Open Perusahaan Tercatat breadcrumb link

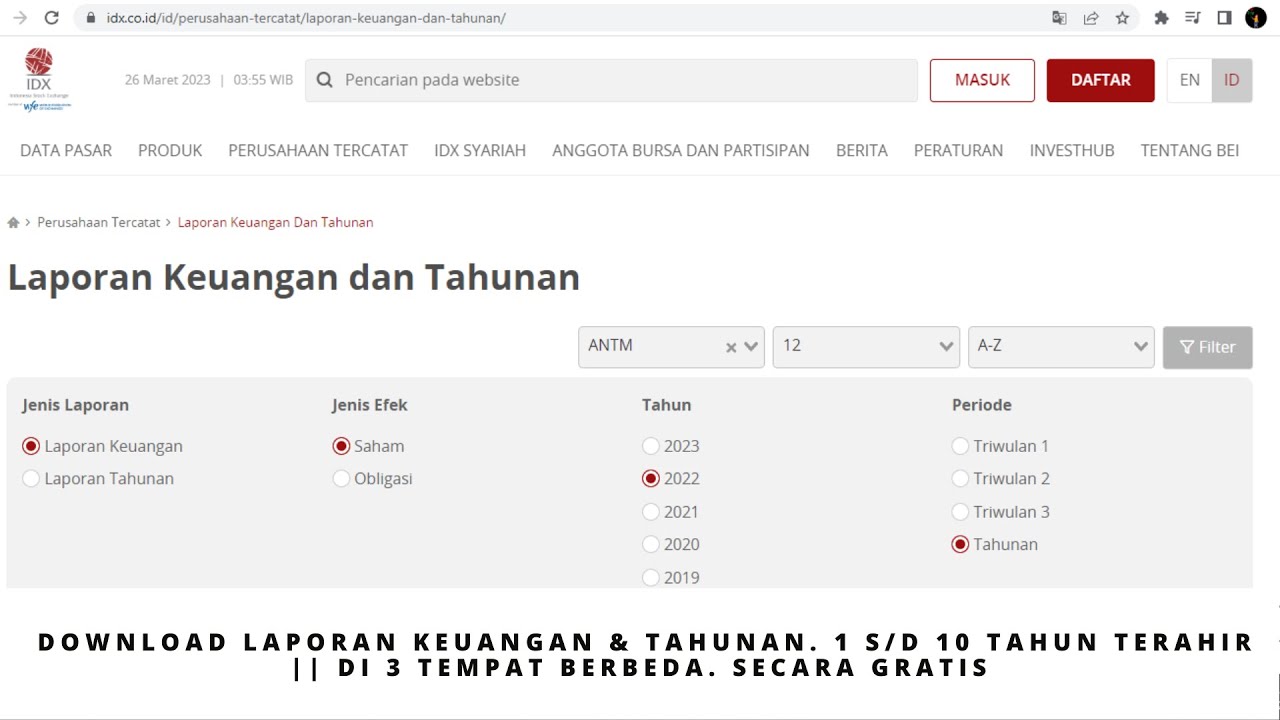click(x=99, y=222)
